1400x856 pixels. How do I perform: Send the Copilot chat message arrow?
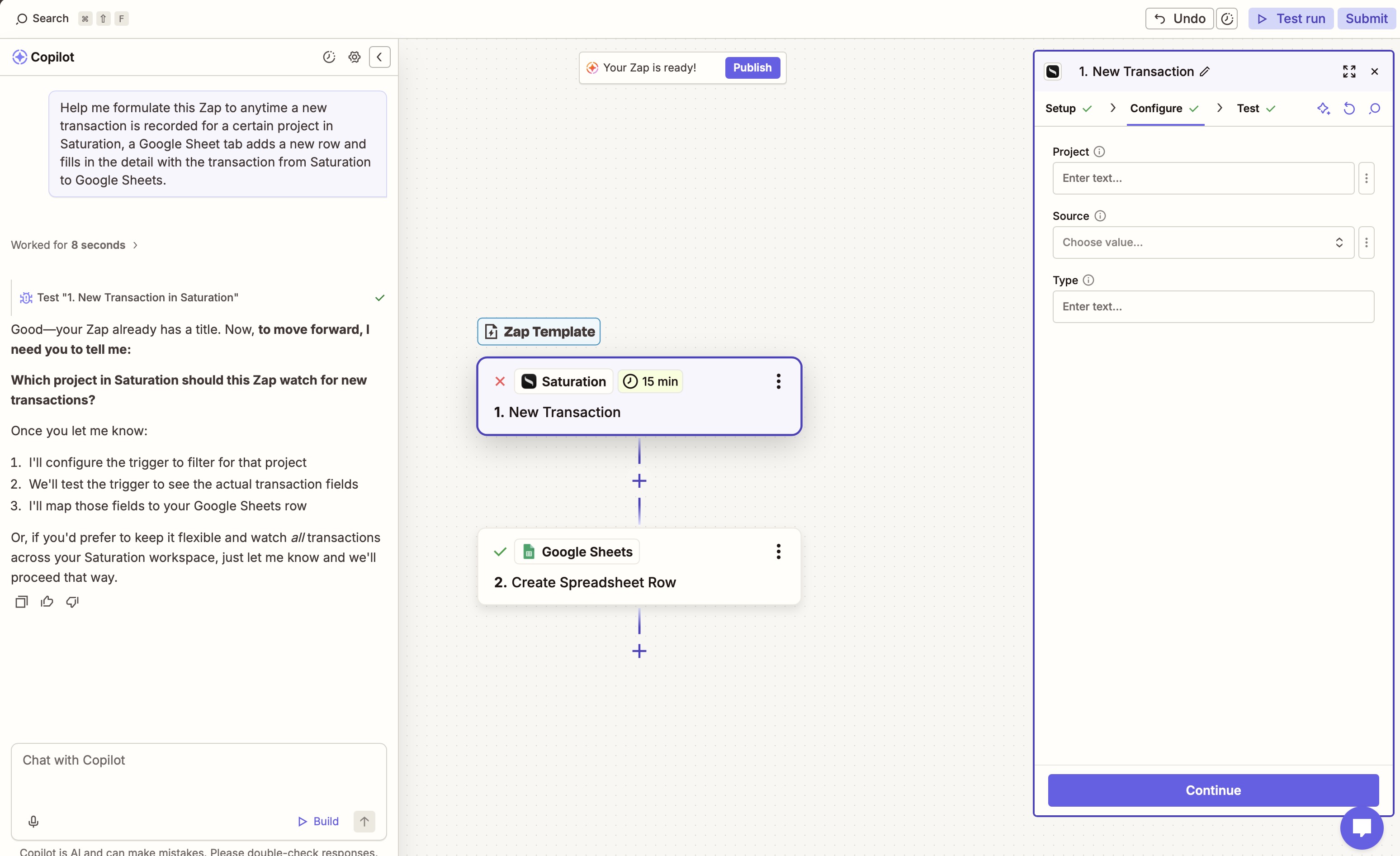(364, 821)
